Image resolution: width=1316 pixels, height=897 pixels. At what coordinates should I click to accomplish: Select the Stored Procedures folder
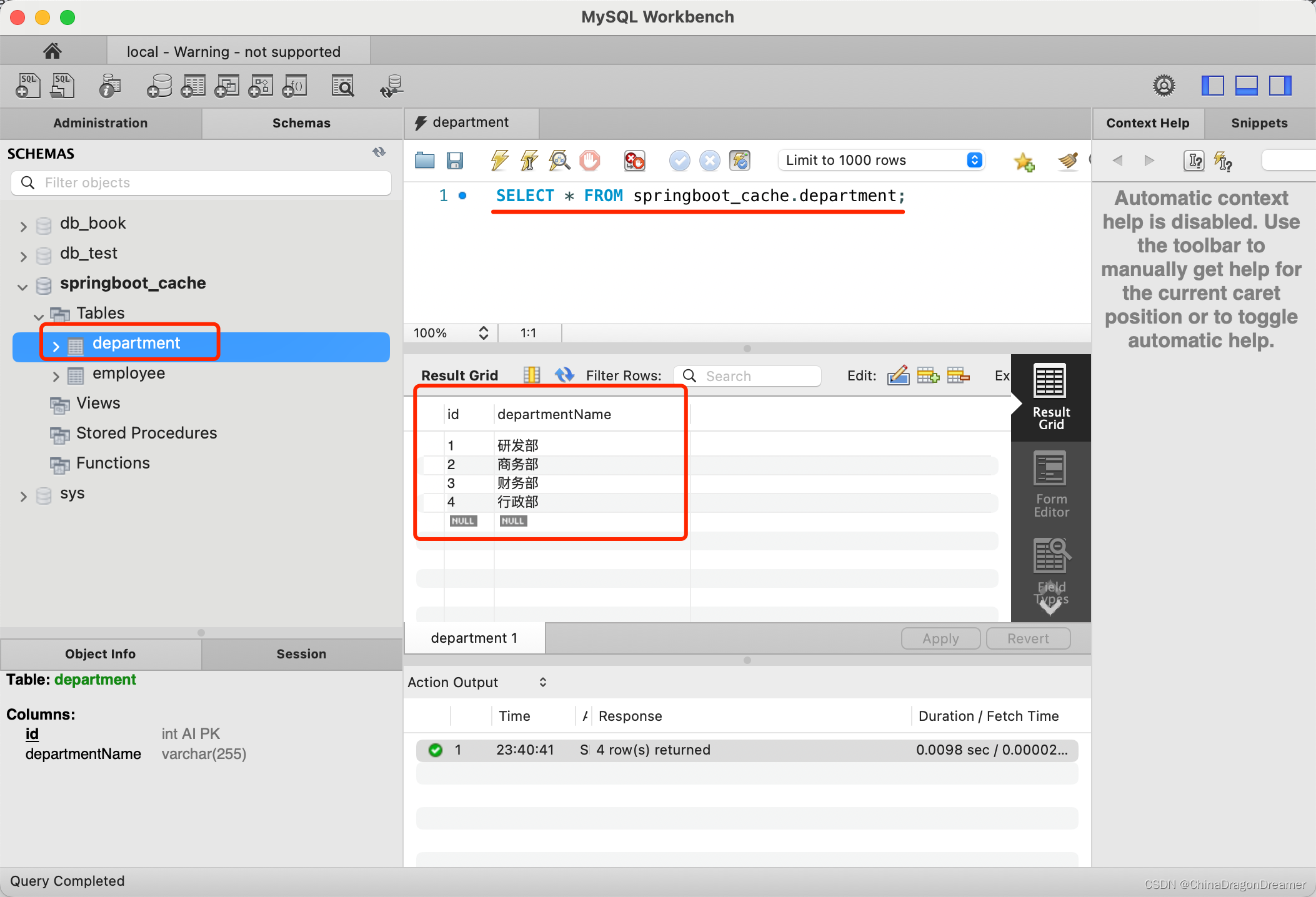146,434
